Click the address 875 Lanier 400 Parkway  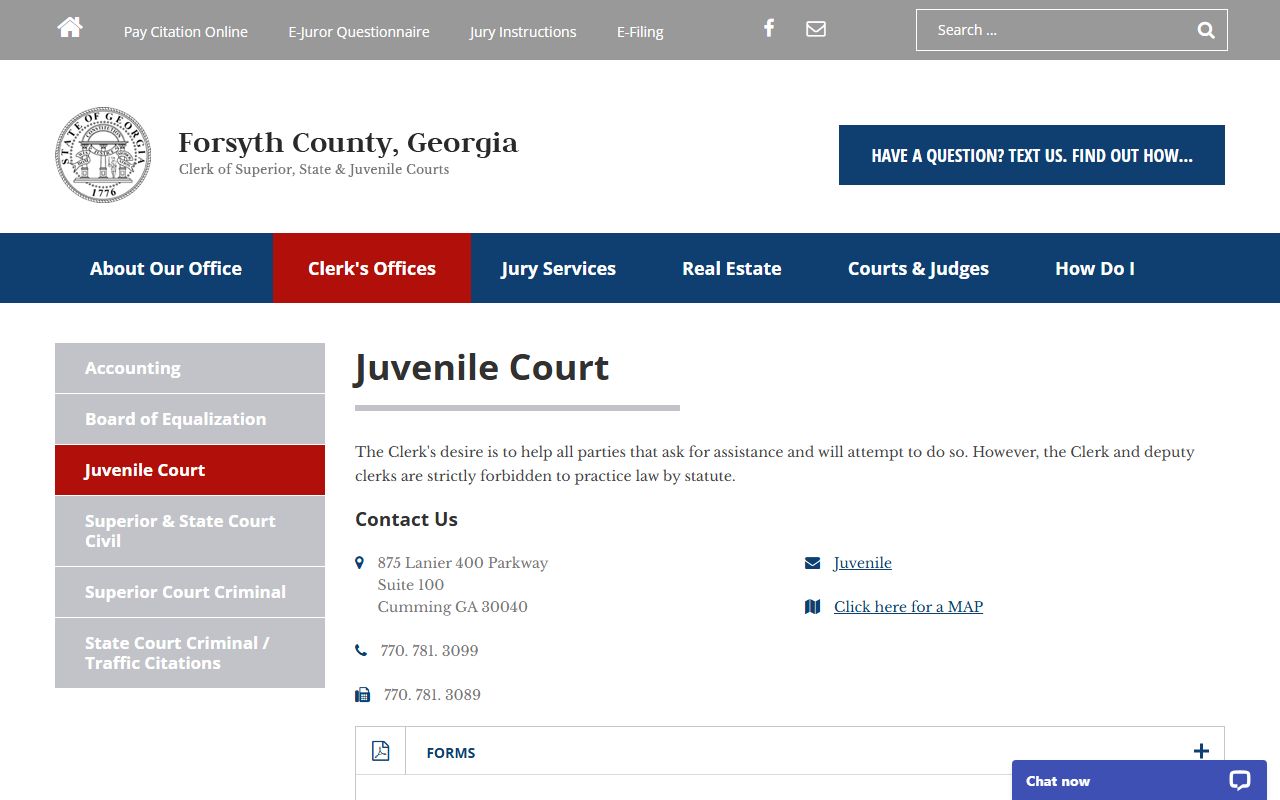tap(463, 563)
